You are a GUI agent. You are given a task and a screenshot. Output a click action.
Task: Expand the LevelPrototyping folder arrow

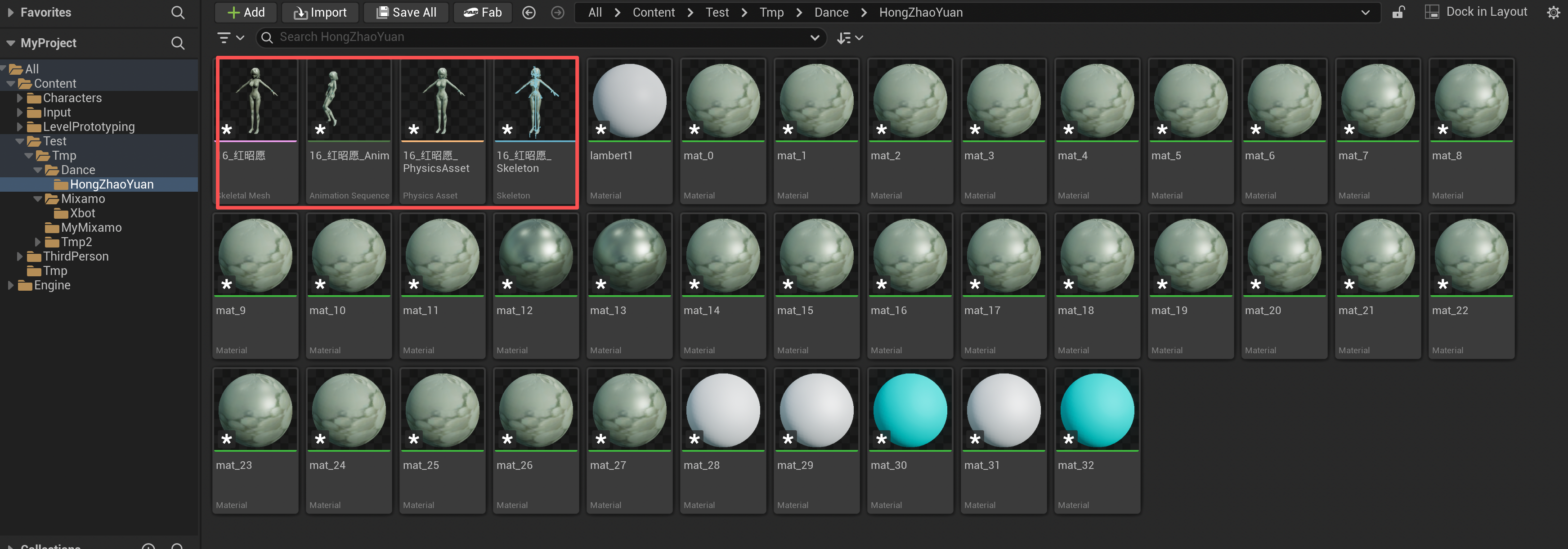pyautogui.click(x=19, y=126)
